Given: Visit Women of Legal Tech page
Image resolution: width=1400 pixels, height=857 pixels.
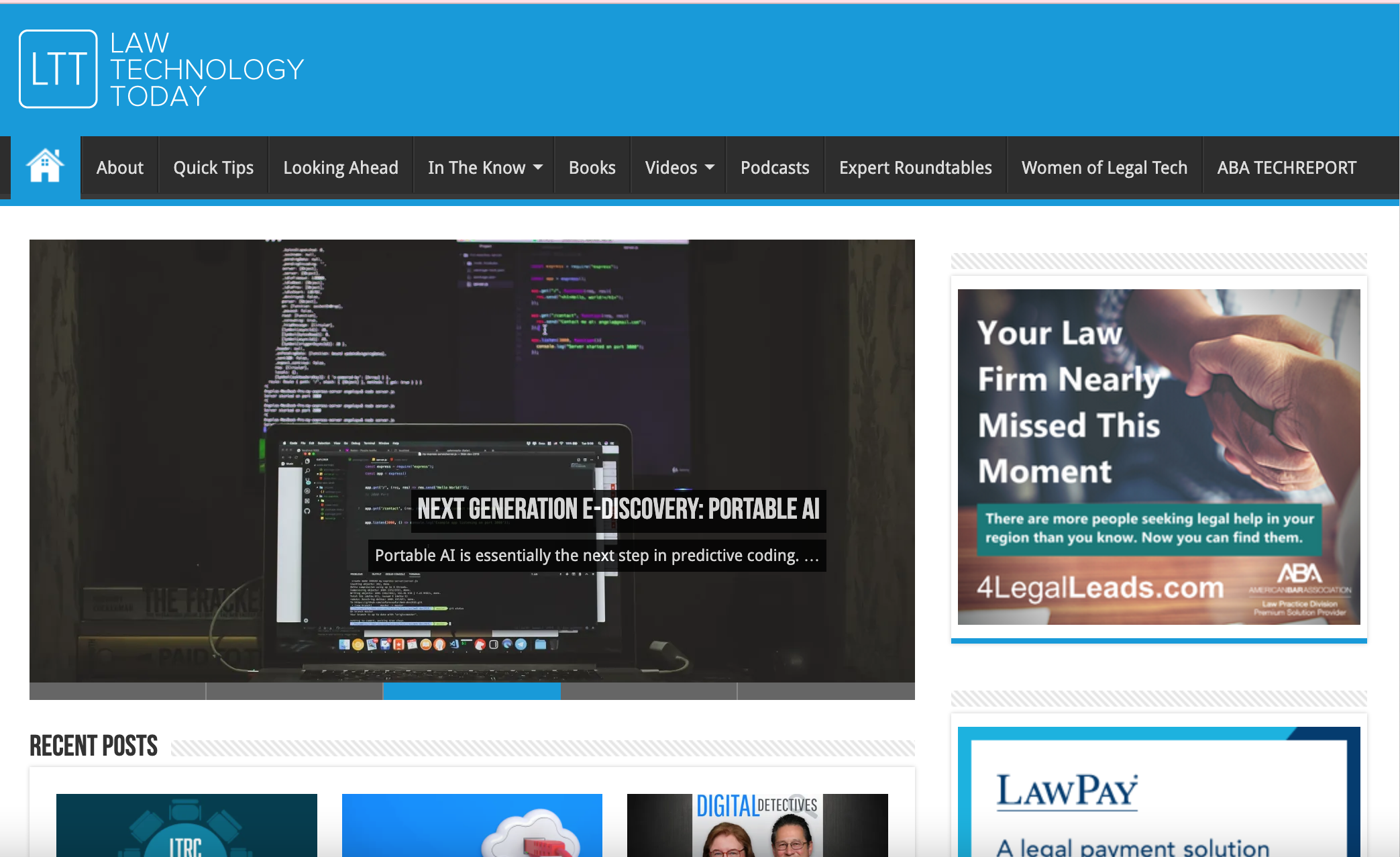Looking at the screenshot, I should (x=1105, y=167).
